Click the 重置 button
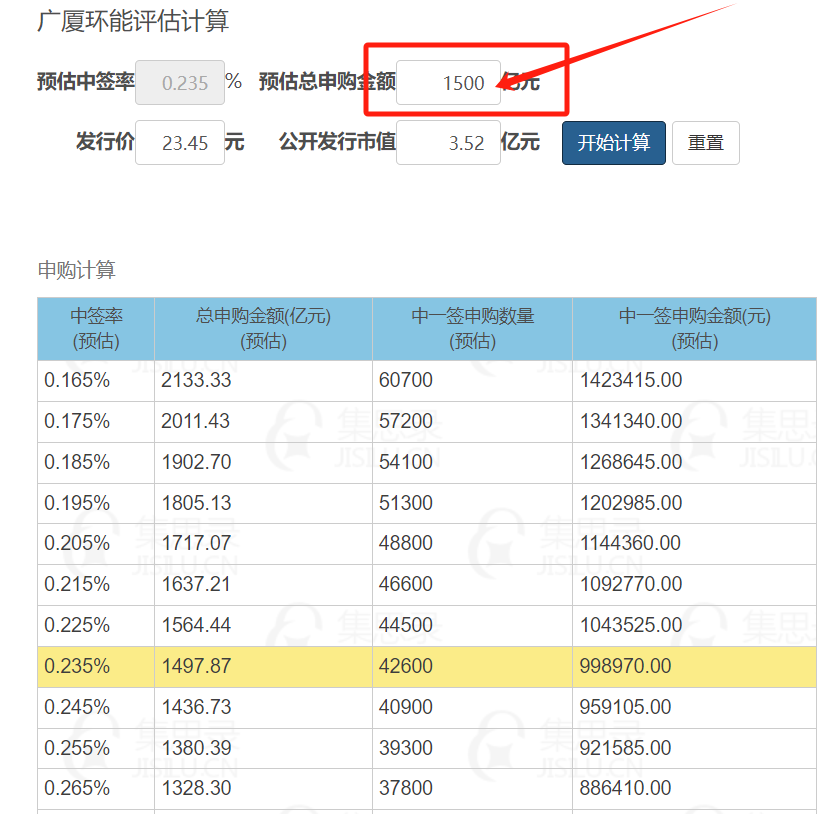 point(705,143)
